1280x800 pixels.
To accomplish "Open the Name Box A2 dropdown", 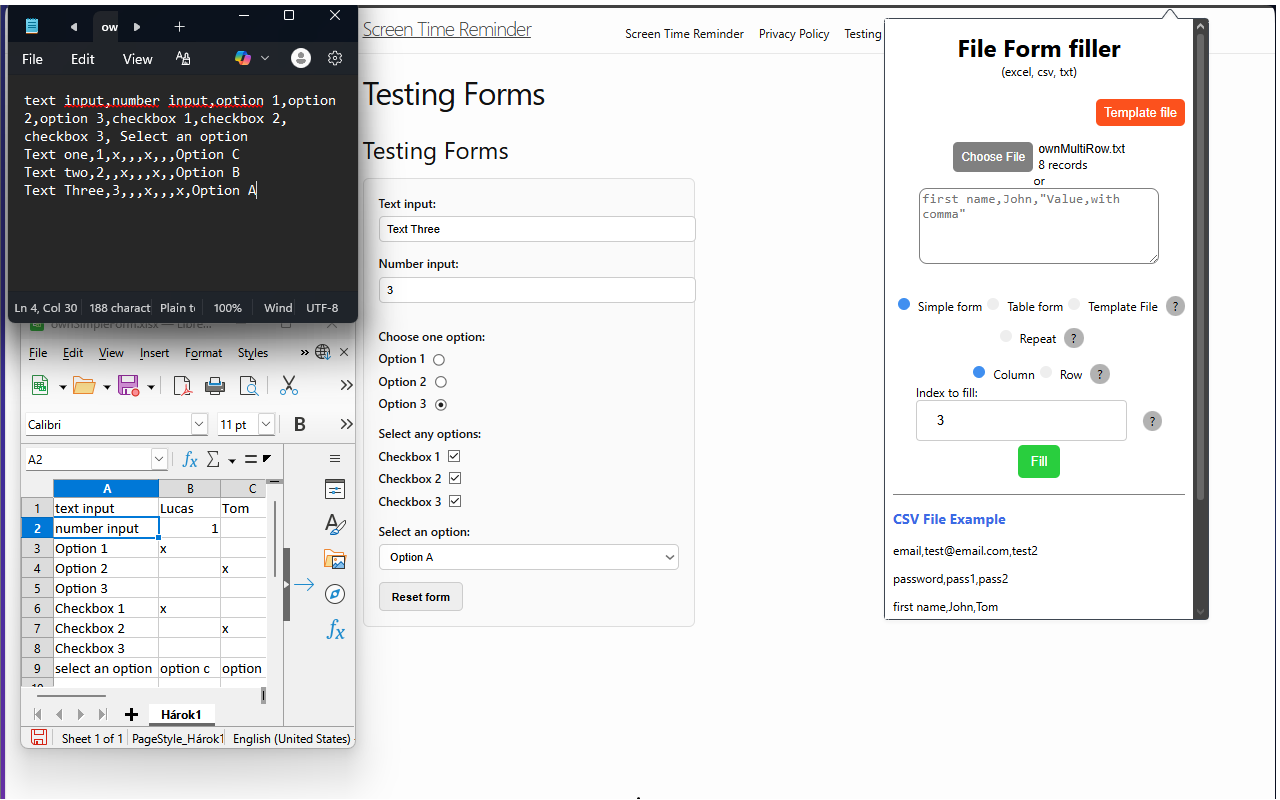I will pos(159,459).
